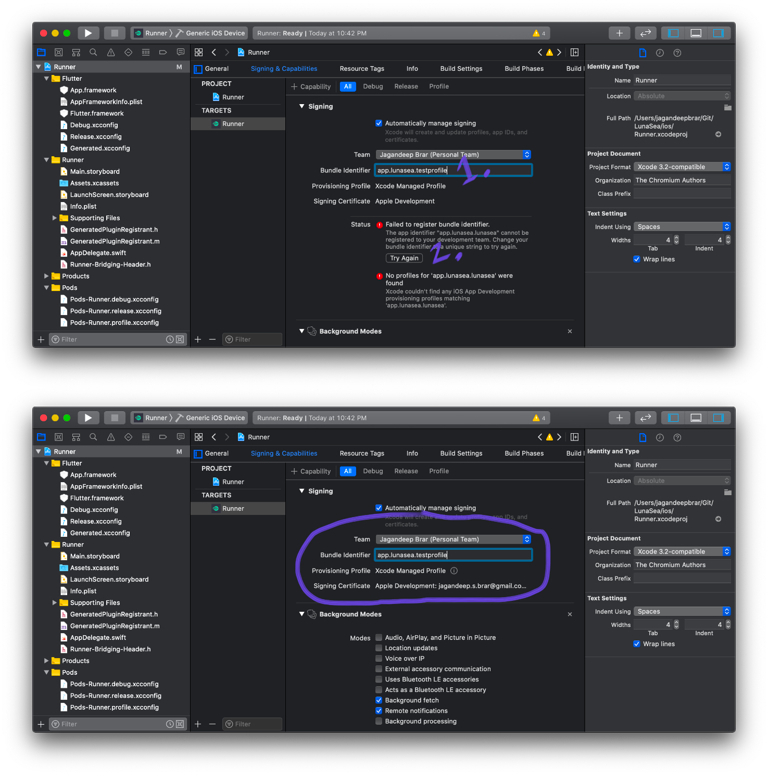The image size is (768, 781).
Task: Click the Run button in lower Xcode window
Action: [x=88, y=417]
